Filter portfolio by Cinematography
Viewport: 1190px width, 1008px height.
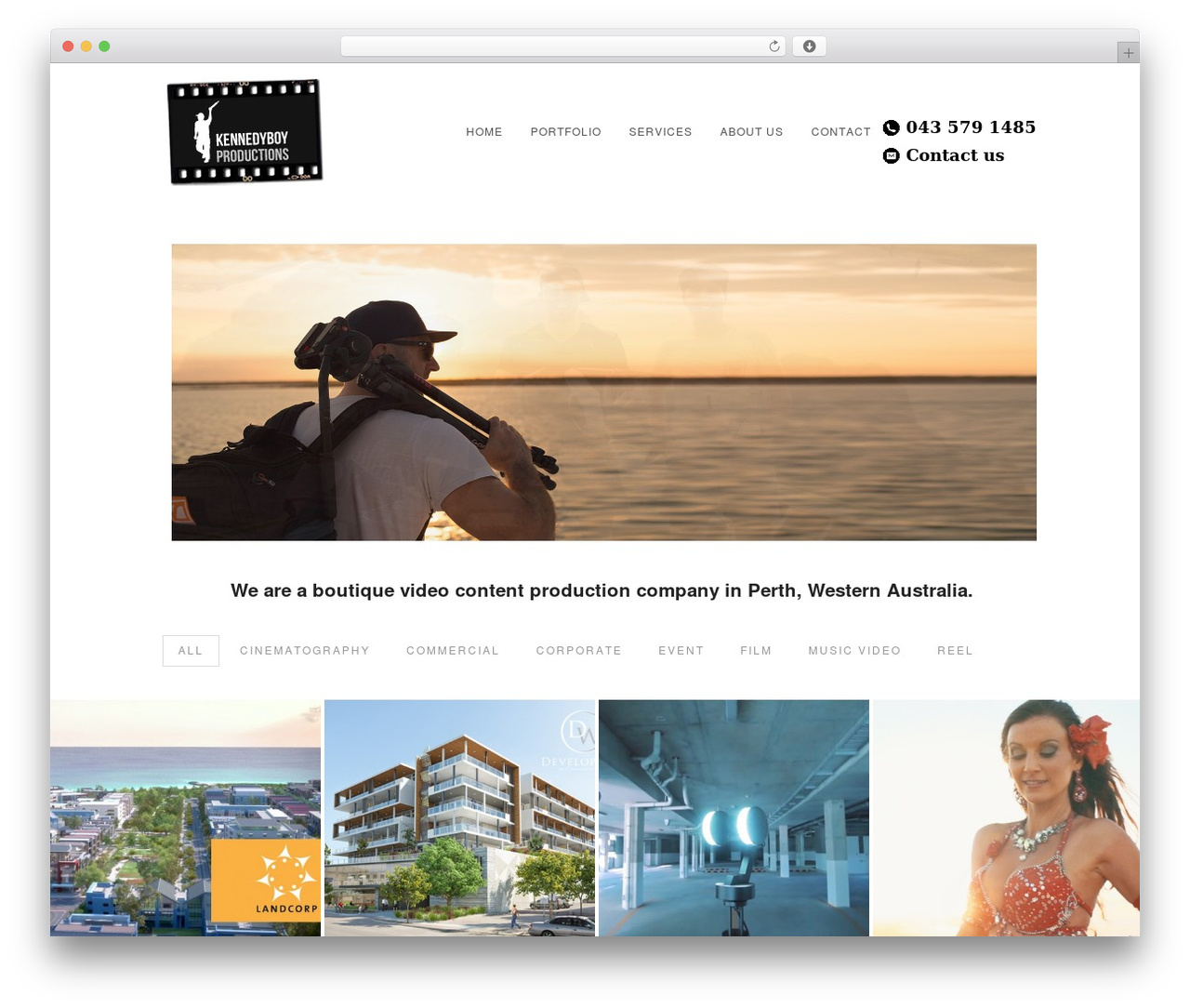[x=305, y=651]
